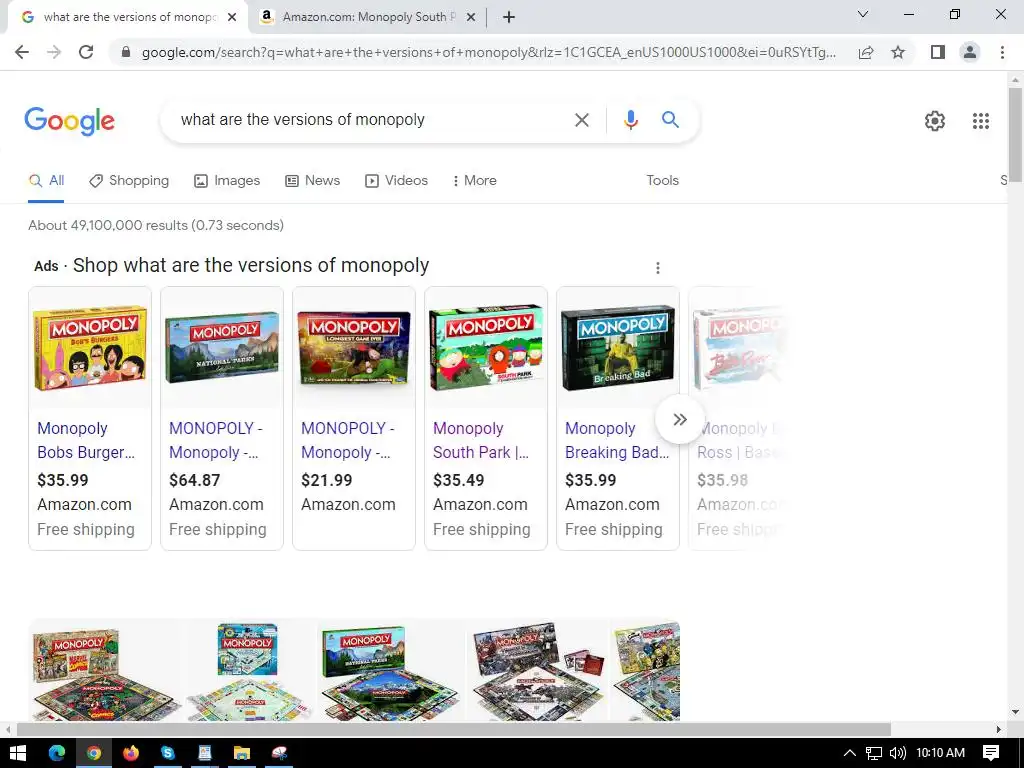The height and width of the screenshot is (768, 1024).
Task: Clear the search box with the X
Action: point(581,120)
